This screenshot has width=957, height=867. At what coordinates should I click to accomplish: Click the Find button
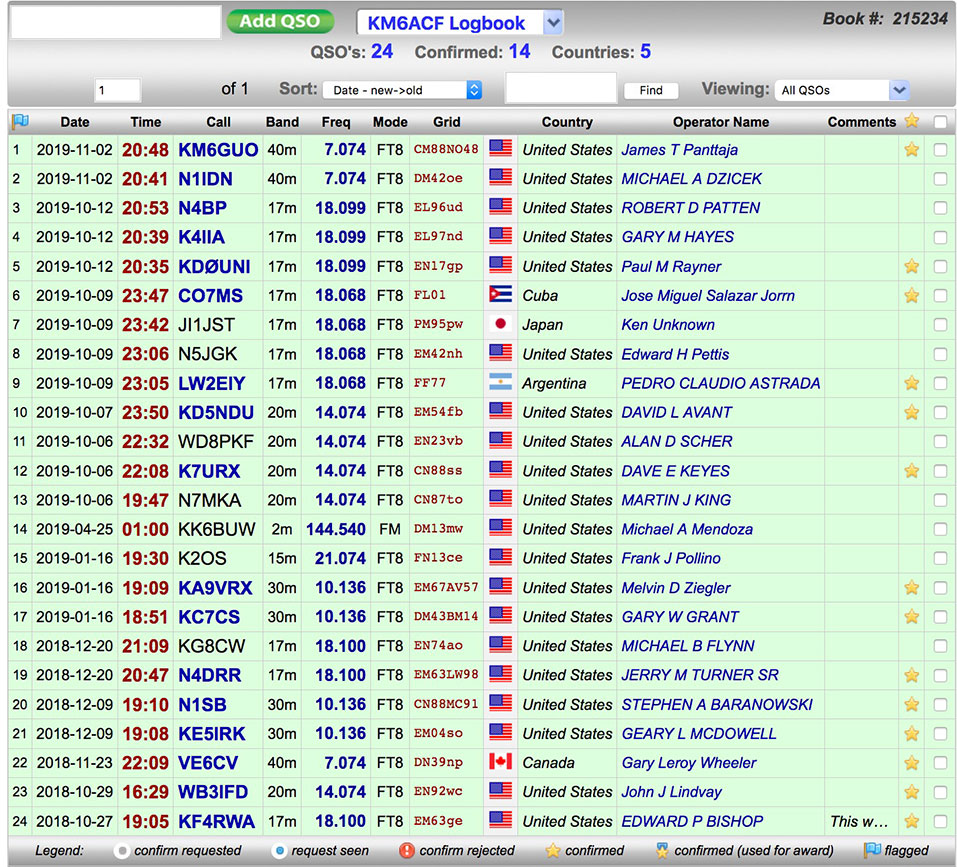click(651, 90)
